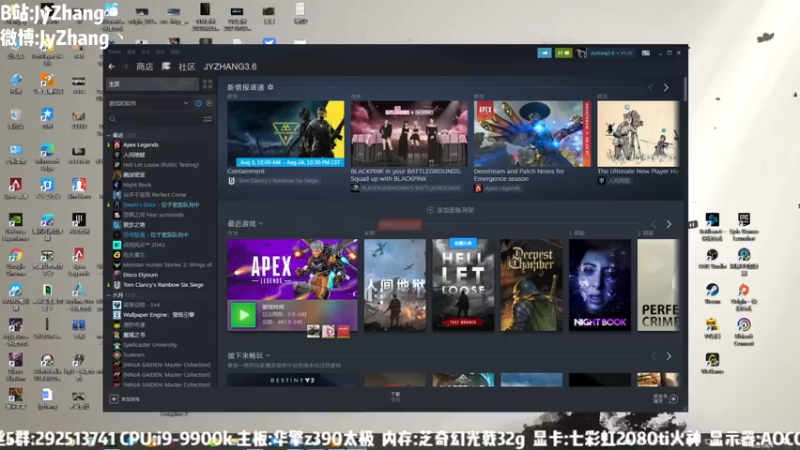Screen dimensions: 800x450
Task: Open the Steam desktop shortcut icon
Action: click(x=712, y=293)
